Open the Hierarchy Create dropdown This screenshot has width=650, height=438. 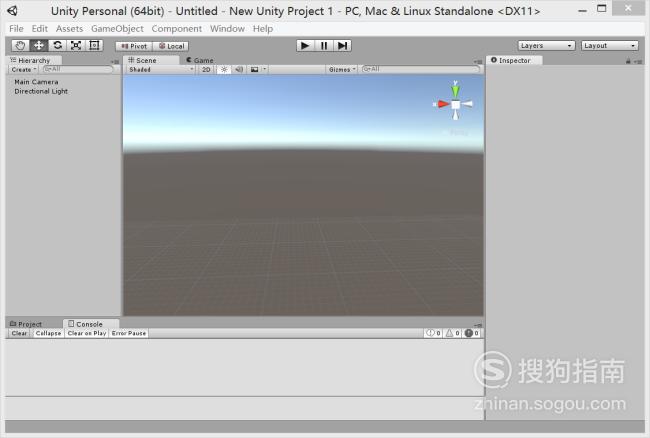point(24,70)
